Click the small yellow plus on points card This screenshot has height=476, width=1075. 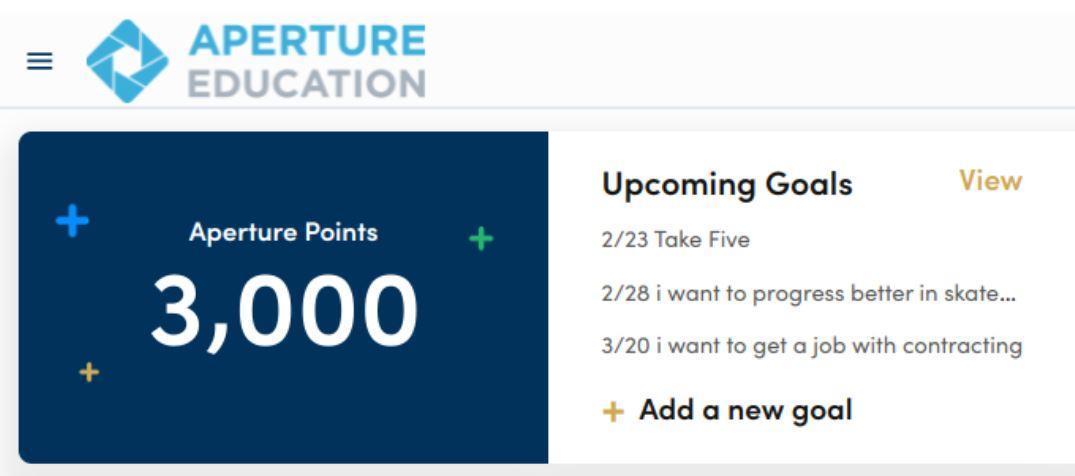tap(89, 372)
